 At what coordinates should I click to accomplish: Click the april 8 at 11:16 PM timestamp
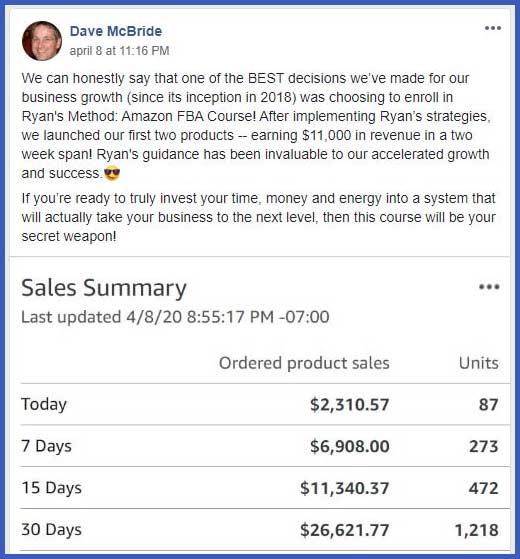tap(119, 51)
